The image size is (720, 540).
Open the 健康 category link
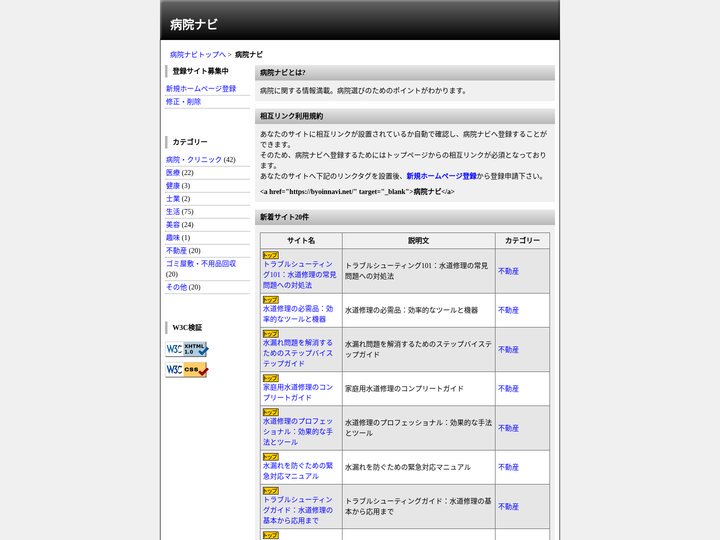173,186
